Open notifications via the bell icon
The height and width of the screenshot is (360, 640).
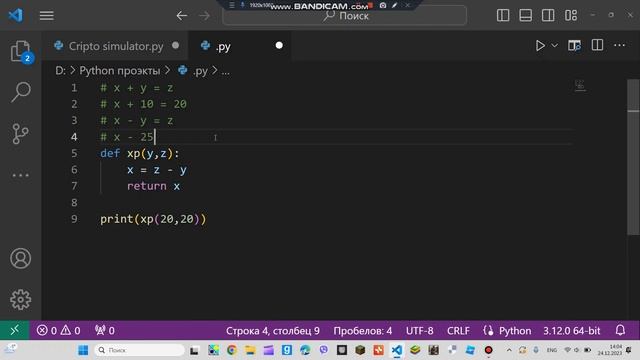pyautogui.click(x=620, y=330)
